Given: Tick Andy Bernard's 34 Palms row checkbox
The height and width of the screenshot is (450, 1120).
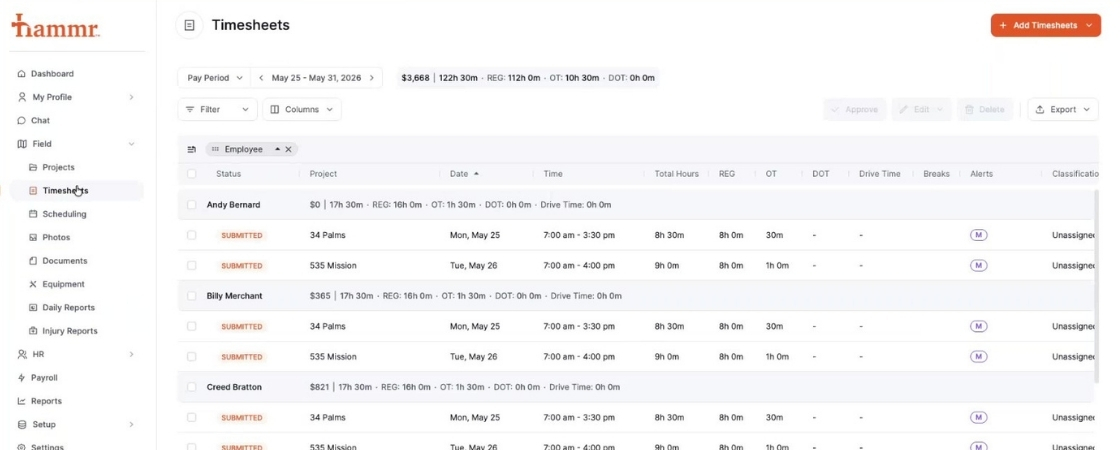Looking at the screenshot, I should 191,235.
